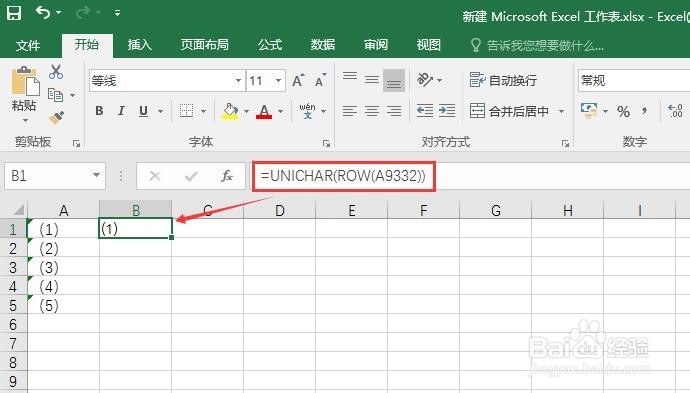This screenshot has height=393, width=690.
Task: Expand the 粘贴 paste options arrow
Action: (x=25, y=120)
